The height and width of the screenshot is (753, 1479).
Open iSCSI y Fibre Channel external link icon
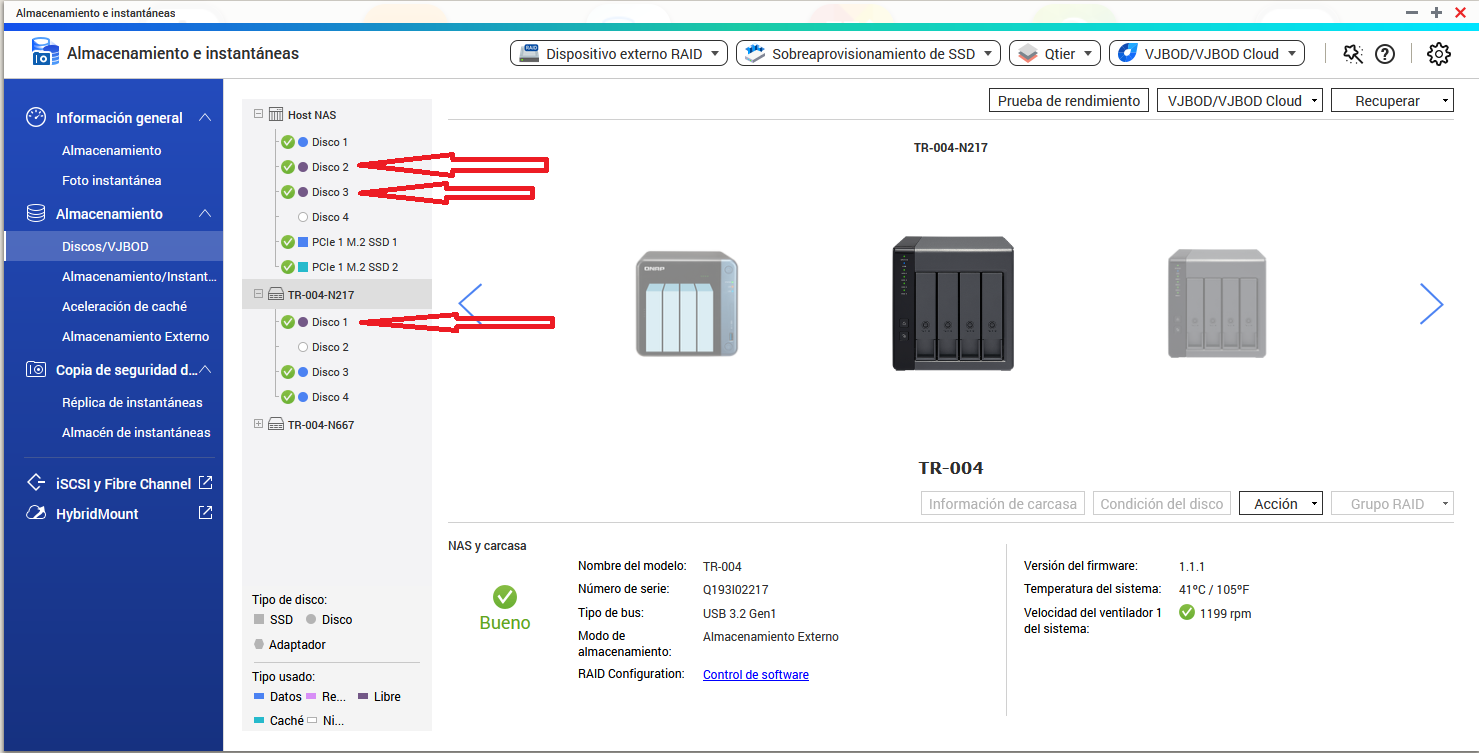[x=205, y=483]
